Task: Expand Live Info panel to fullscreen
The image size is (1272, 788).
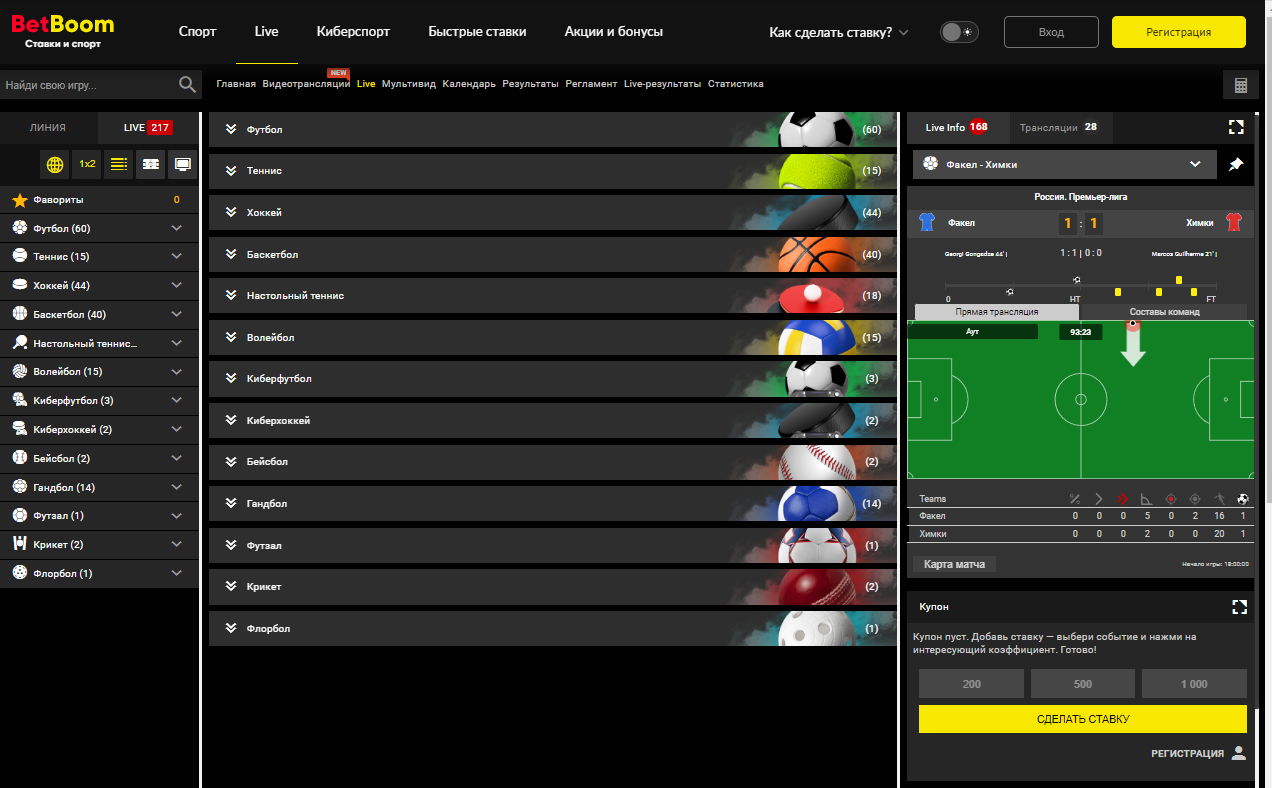Action: click(x=1236, y=127)
